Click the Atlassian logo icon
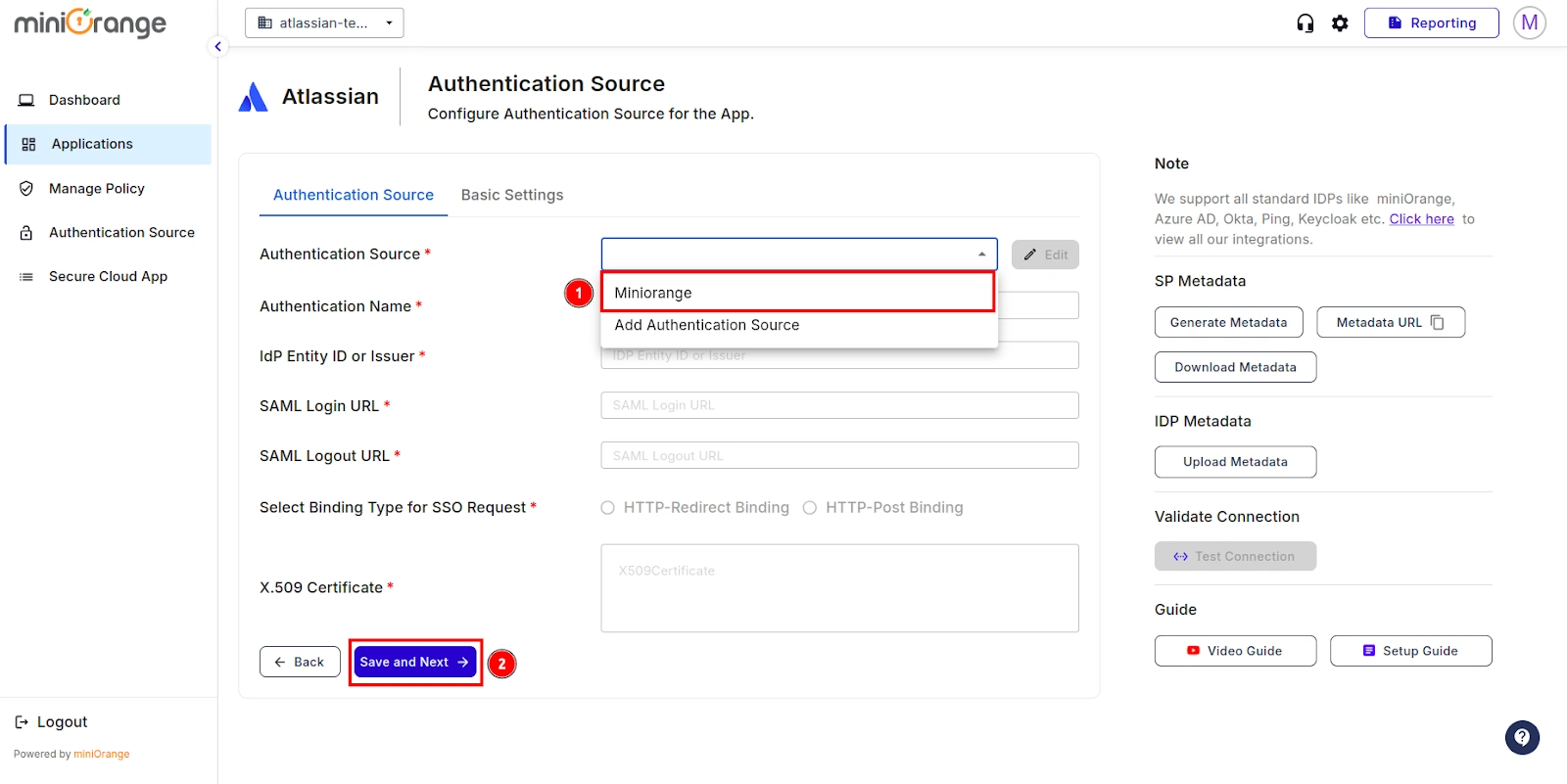The image size is (1567, 784). pyautogui.click(x=253, y=97)
